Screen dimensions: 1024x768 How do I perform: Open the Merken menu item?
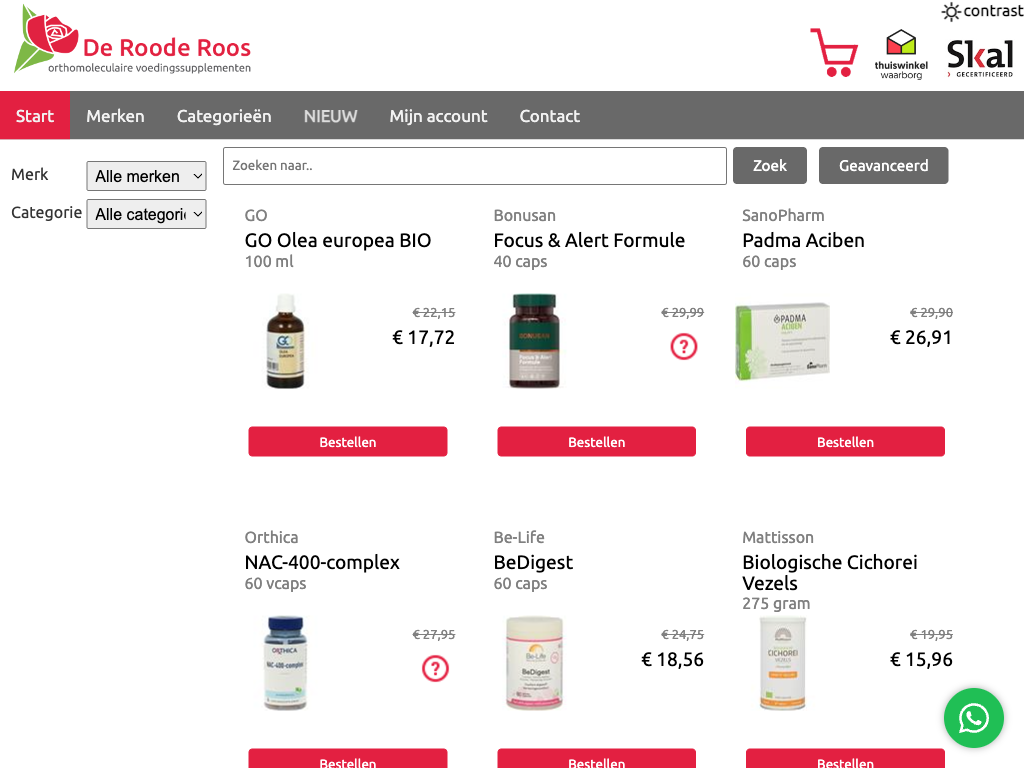(115, 116)
